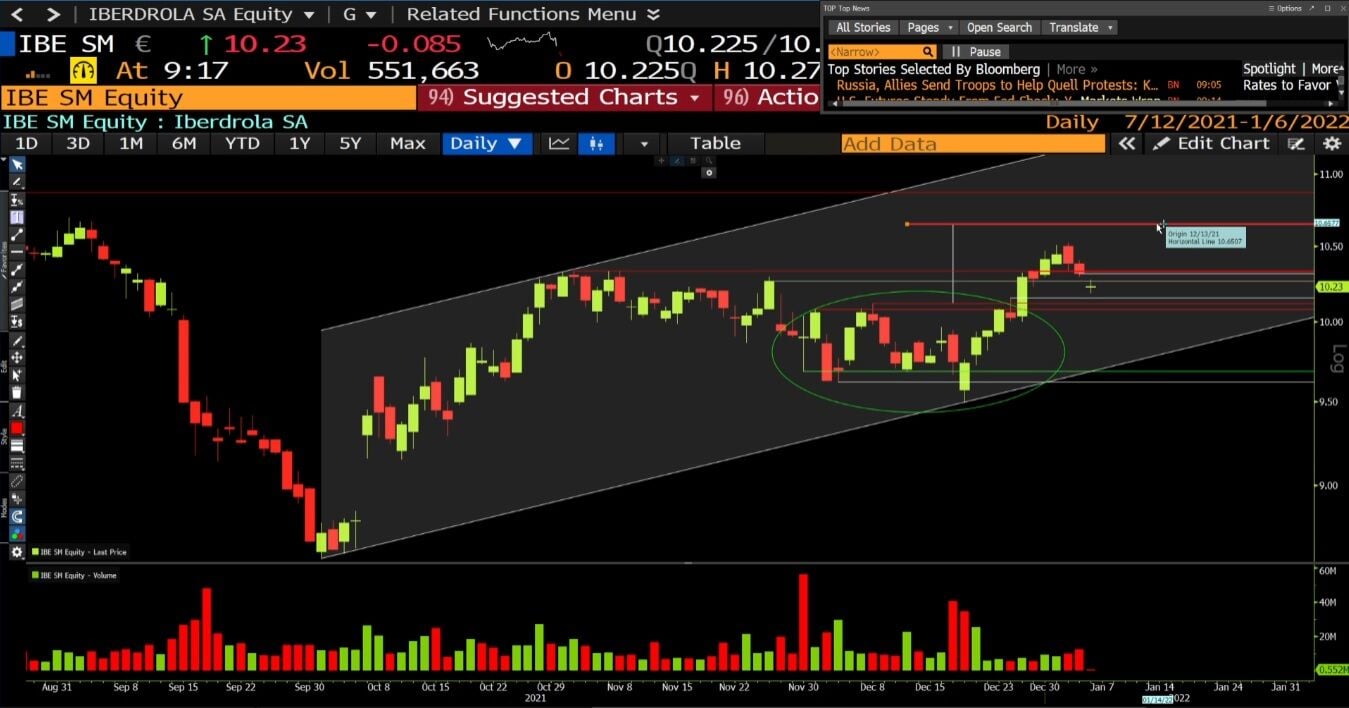1349x708 pixels.
Task: Select the ruler measure tool
Action: tap(17, 482)
